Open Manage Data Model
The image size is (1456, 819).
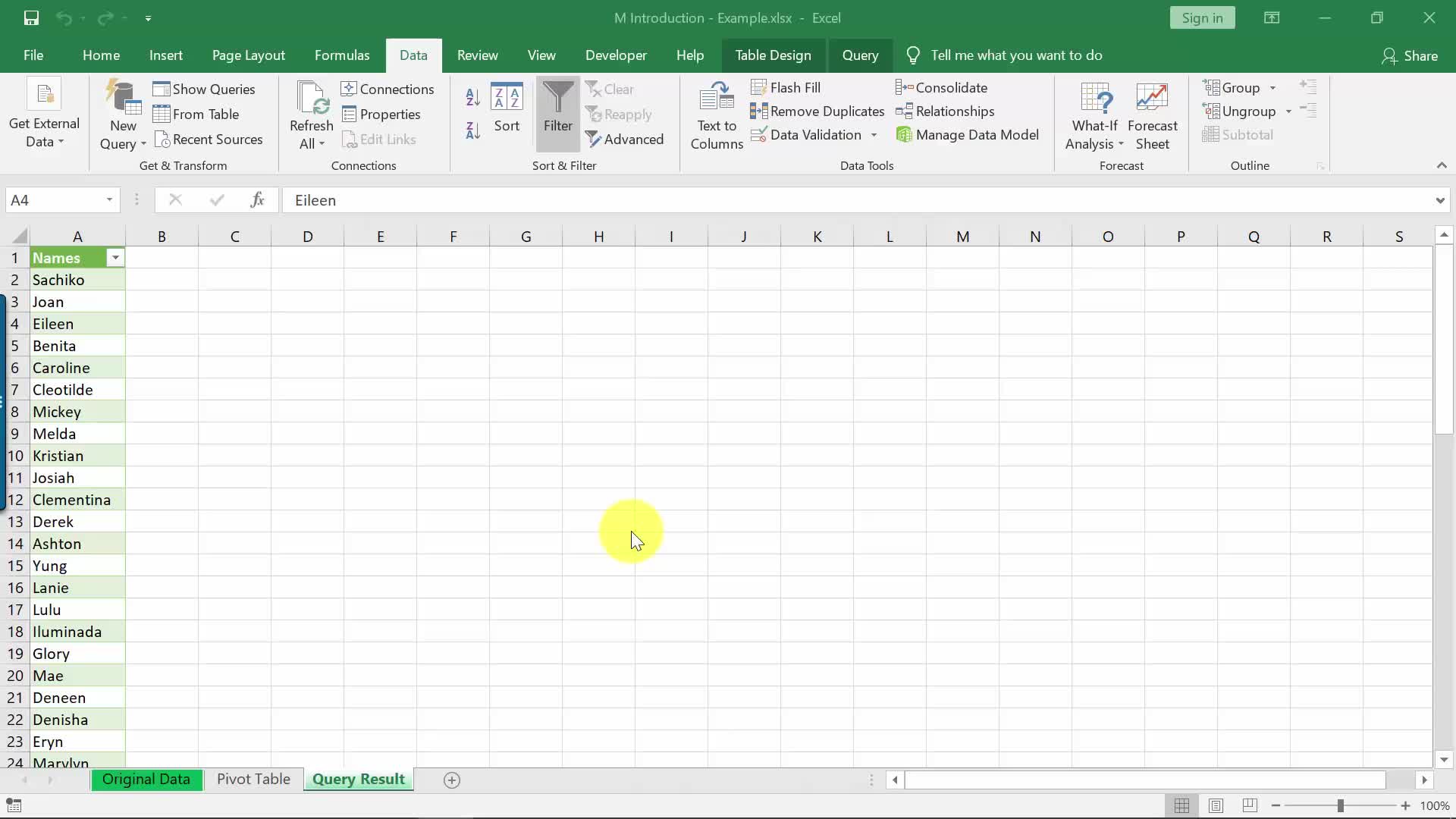968,135
